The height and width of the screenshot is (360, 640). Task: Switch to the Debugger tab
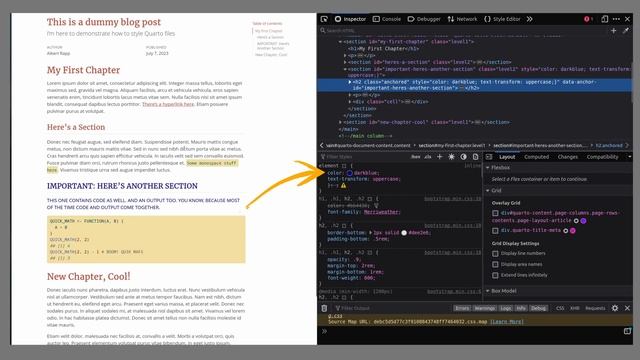[x=424, y=19]
